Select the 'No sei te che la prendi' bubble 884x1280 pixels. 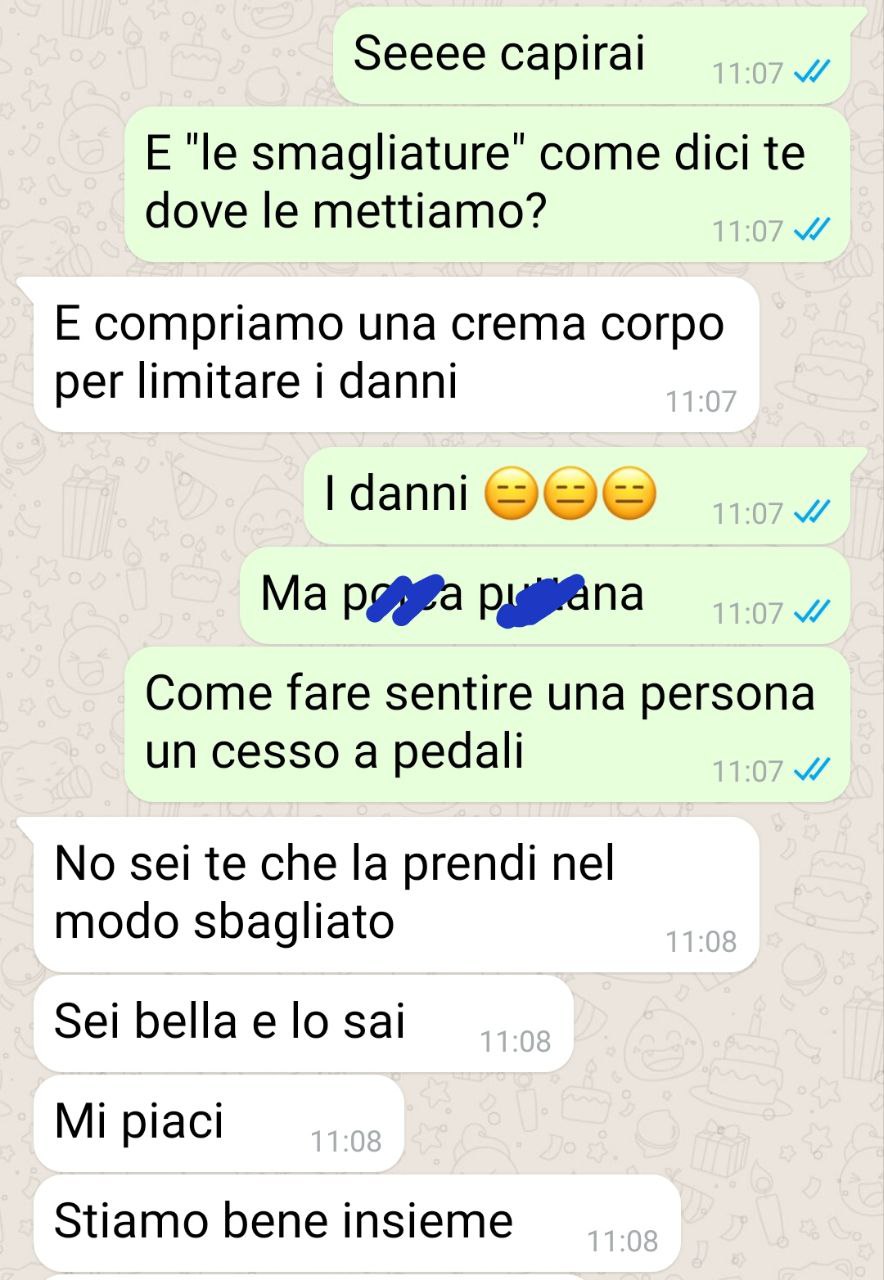pyautogui.click(x=397, y=894)
